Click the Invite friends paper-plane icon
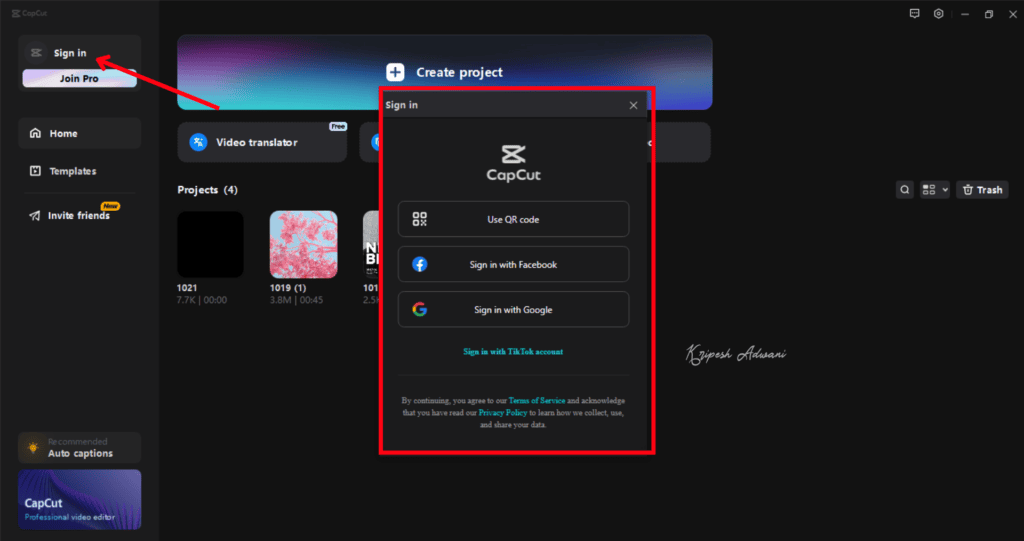The width and height of the screenshot is (1024, 541). [x=35, y=216]
